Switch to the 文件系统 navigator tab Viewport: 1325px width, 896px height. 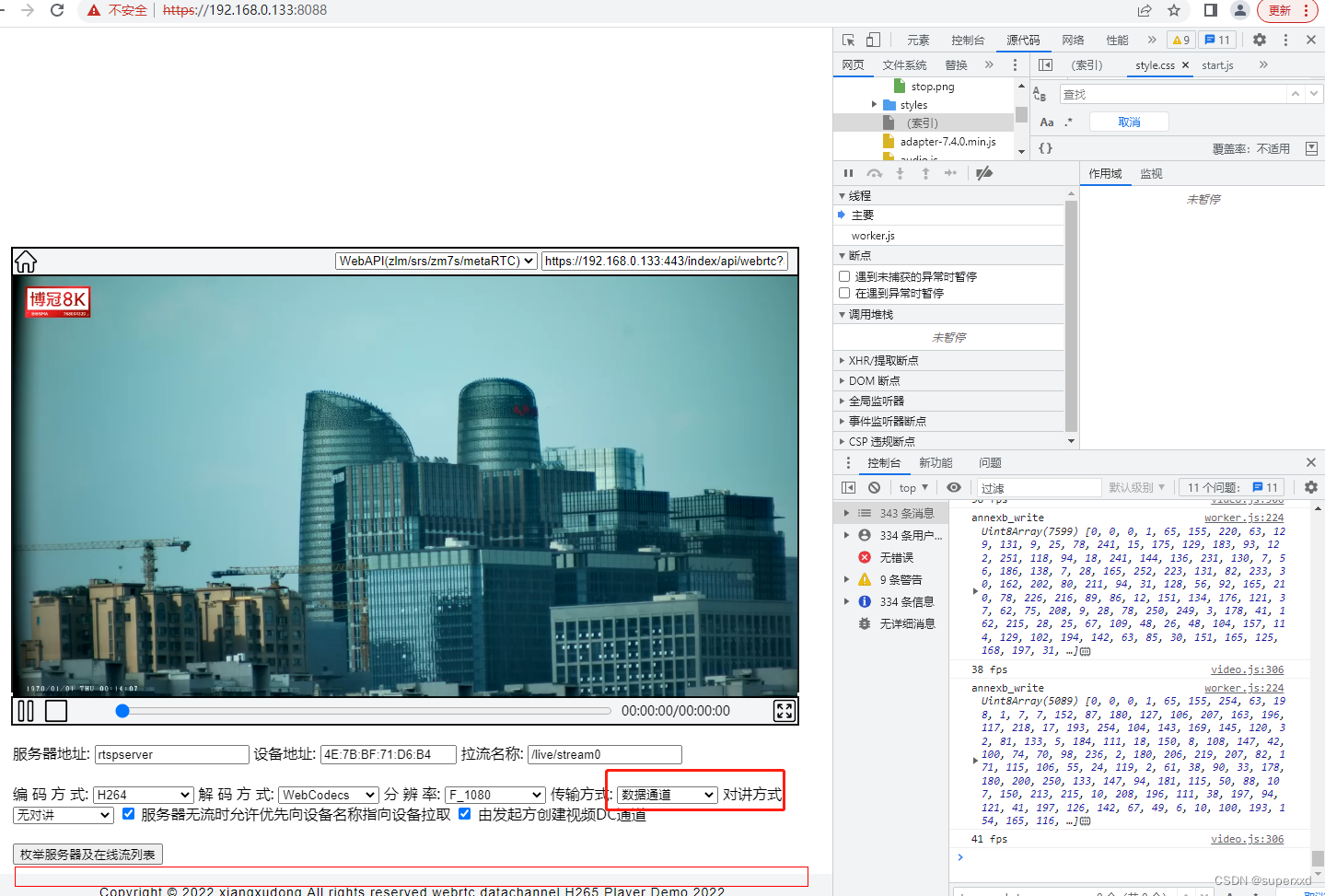coord(904,65)
